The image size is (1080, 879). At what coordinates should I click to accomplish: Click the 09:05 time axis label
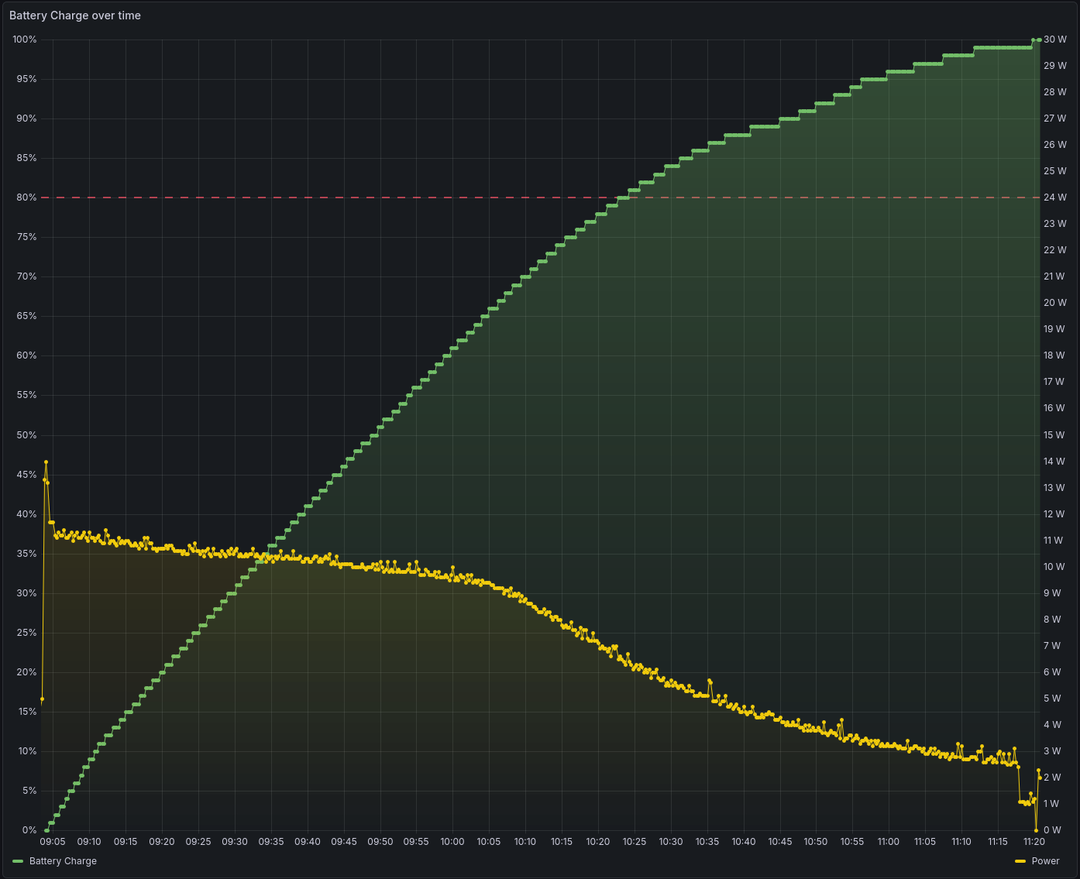coord(52,843)
